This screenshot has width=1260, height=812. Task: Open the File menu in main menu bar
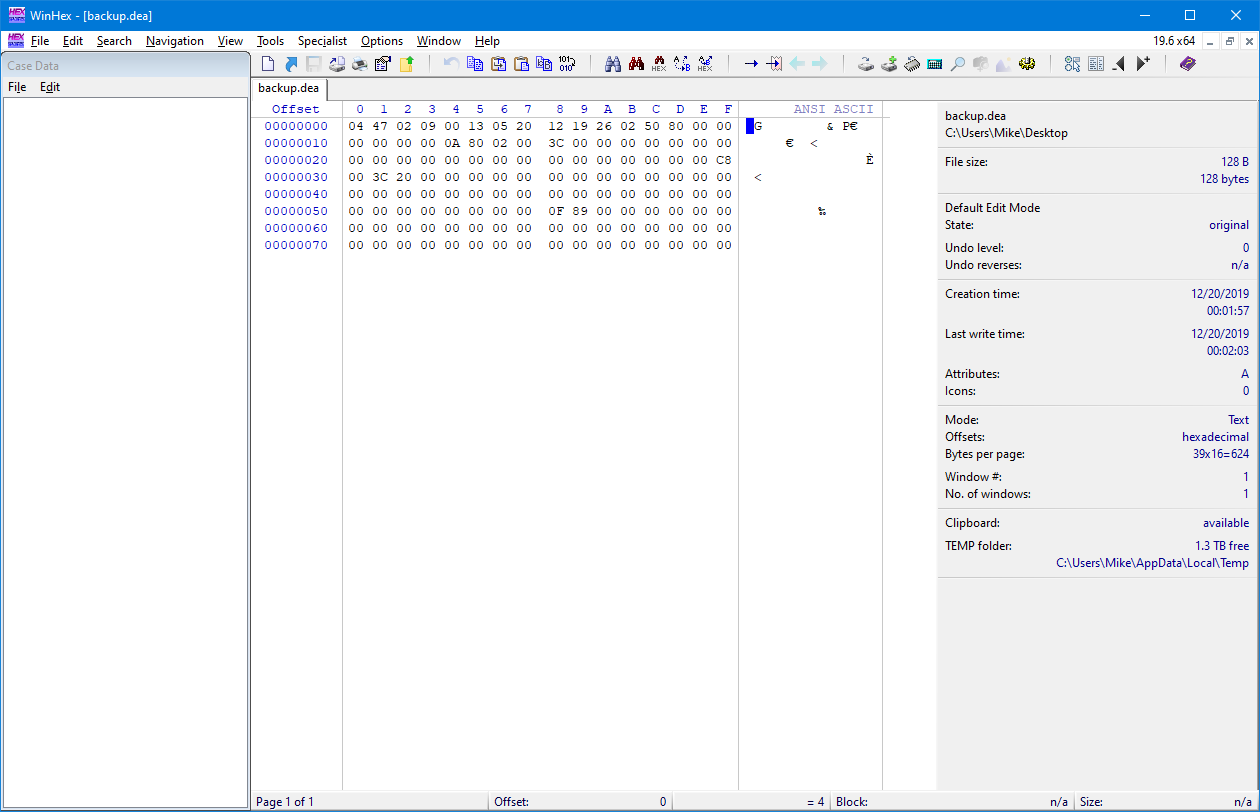(40, 41)
